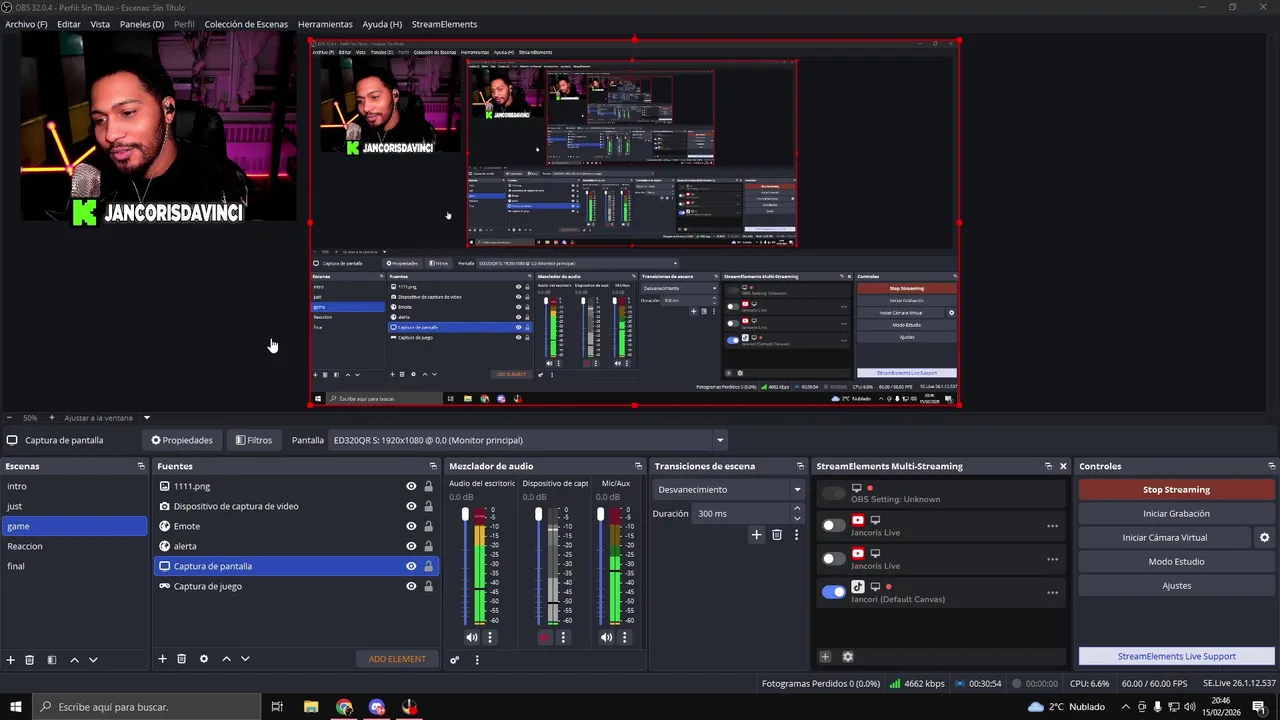Decrease transition duration stepper down
1280x720 pixels.
click(x=797, y=518)
